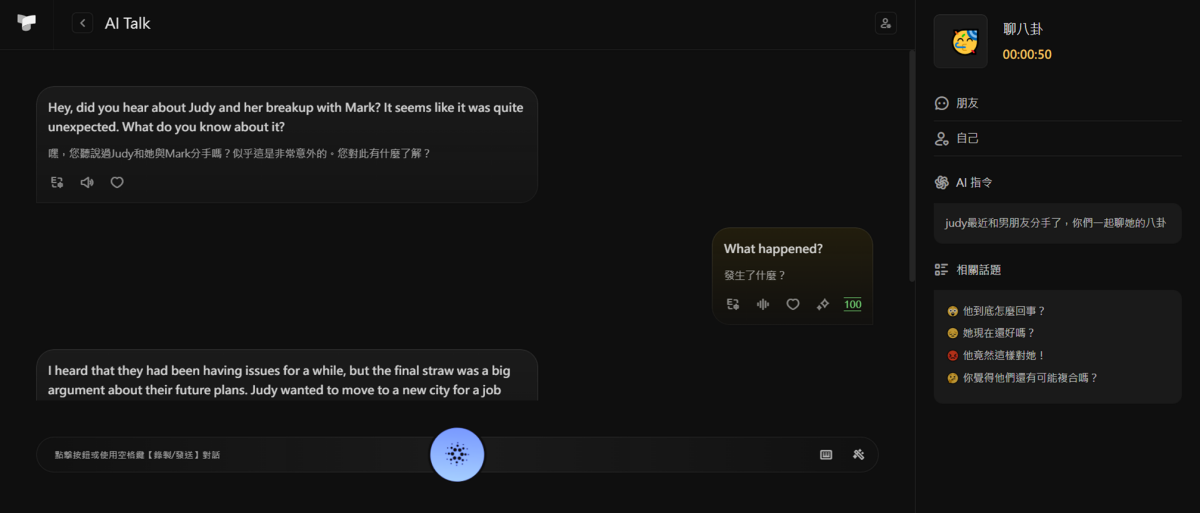Open the user profile icon in header

pos(885,23)
